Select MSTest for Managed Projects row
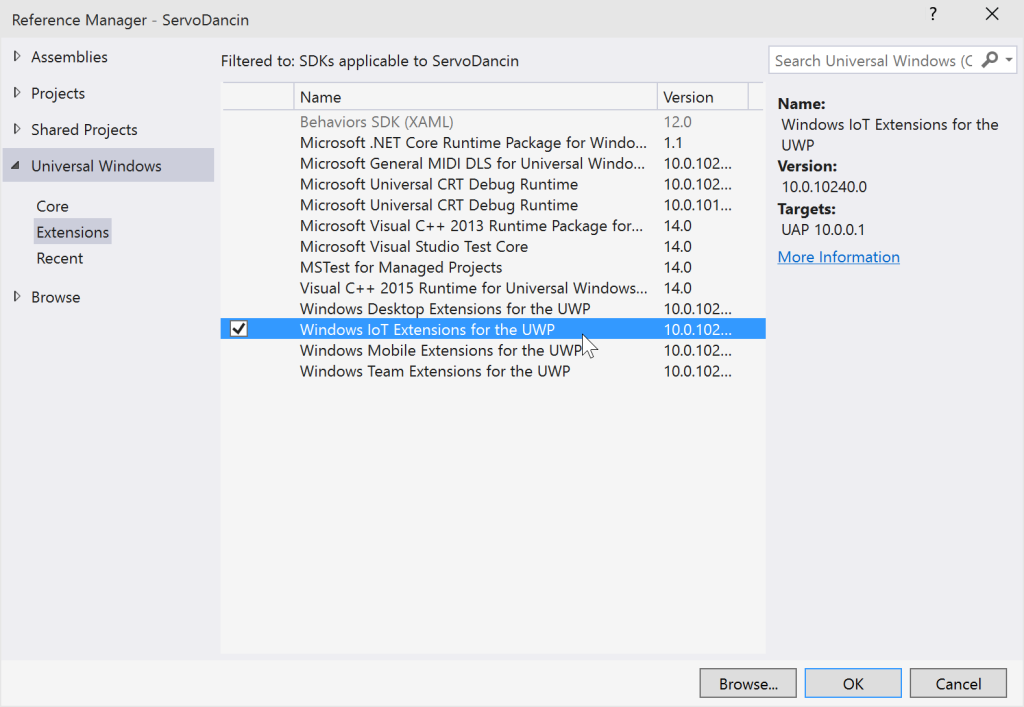Viewport: 1024px width, 707px height. click(493, 267)
